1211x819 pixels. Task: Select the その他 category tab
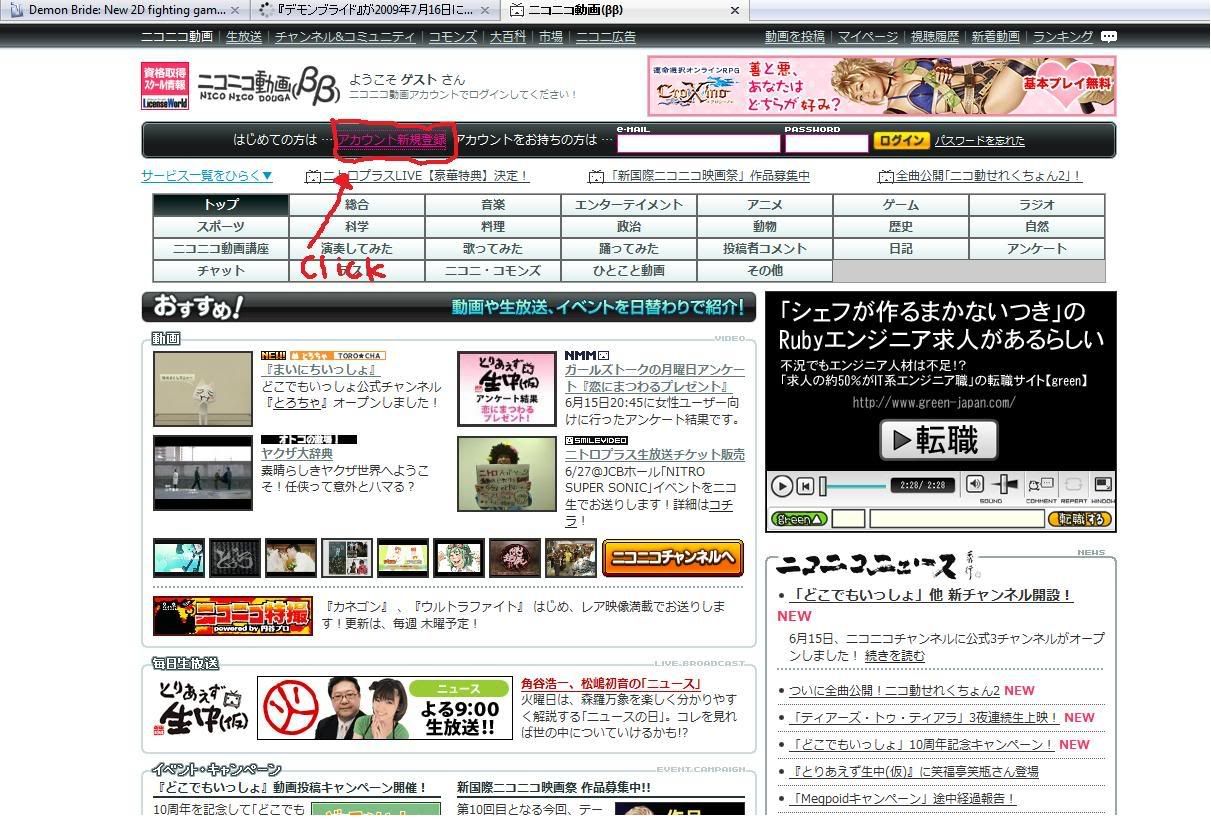tap(765, 271)
